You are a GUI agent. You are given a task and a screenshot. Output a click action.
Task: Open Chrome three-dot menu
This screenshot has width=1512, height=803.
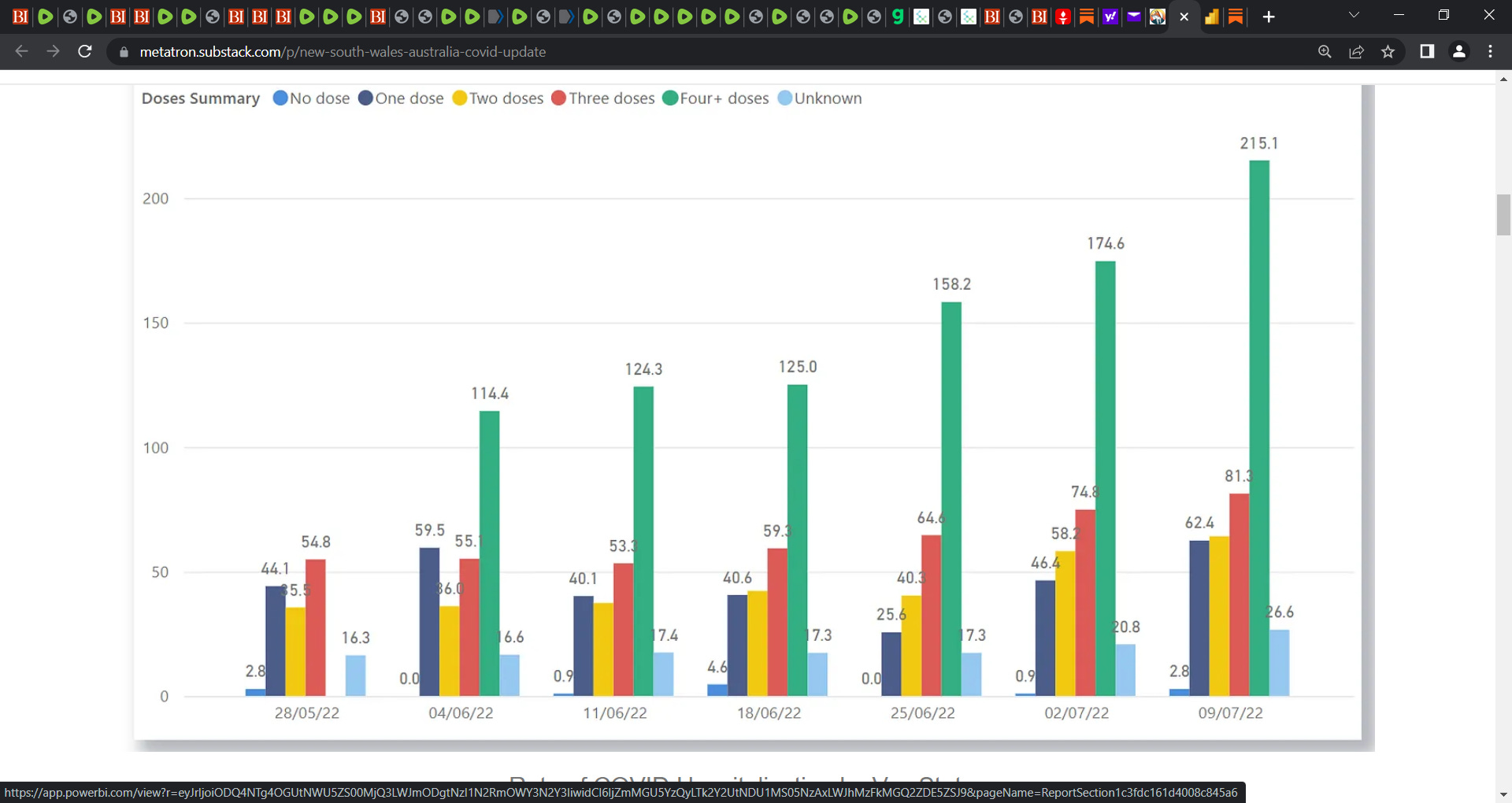(1490, 52)
